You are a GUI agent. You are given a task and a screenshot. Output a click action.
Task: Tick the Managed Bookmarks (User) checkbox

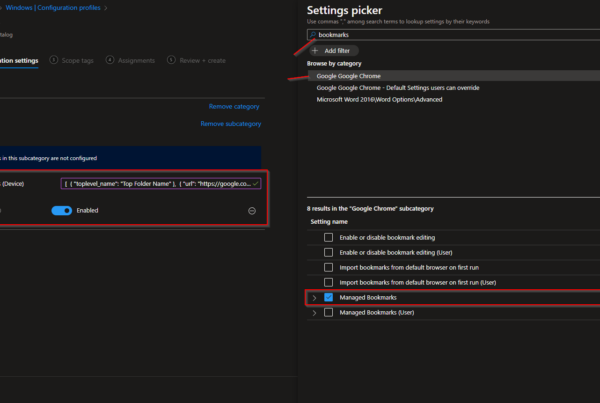tap(328, 313)
